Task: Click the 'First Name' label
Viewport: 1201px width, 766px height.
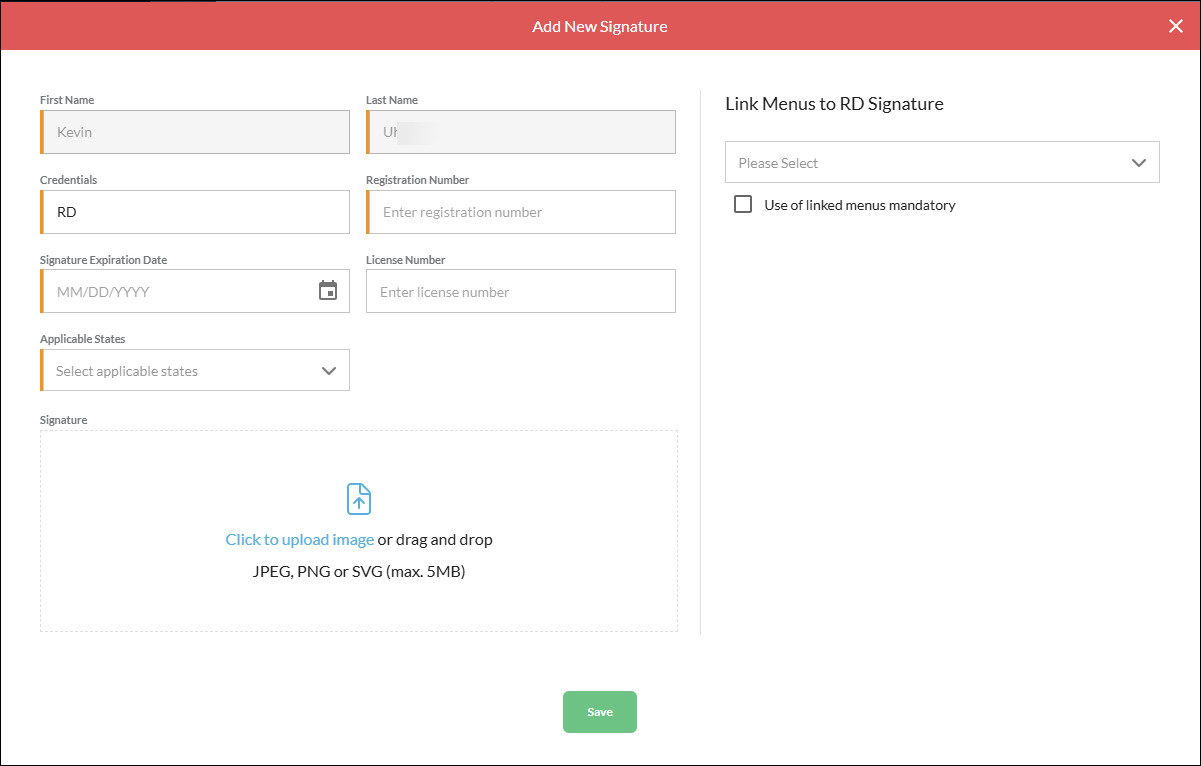Action: point(67,100)
